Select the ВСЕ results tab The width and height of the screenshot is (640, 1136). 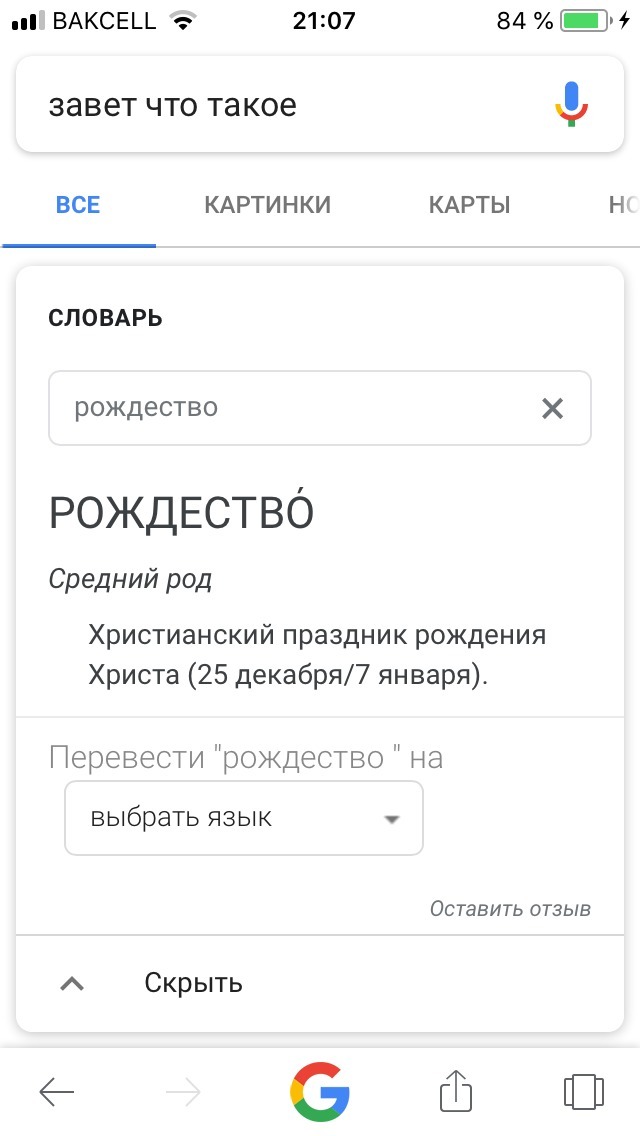coord(78,205)
